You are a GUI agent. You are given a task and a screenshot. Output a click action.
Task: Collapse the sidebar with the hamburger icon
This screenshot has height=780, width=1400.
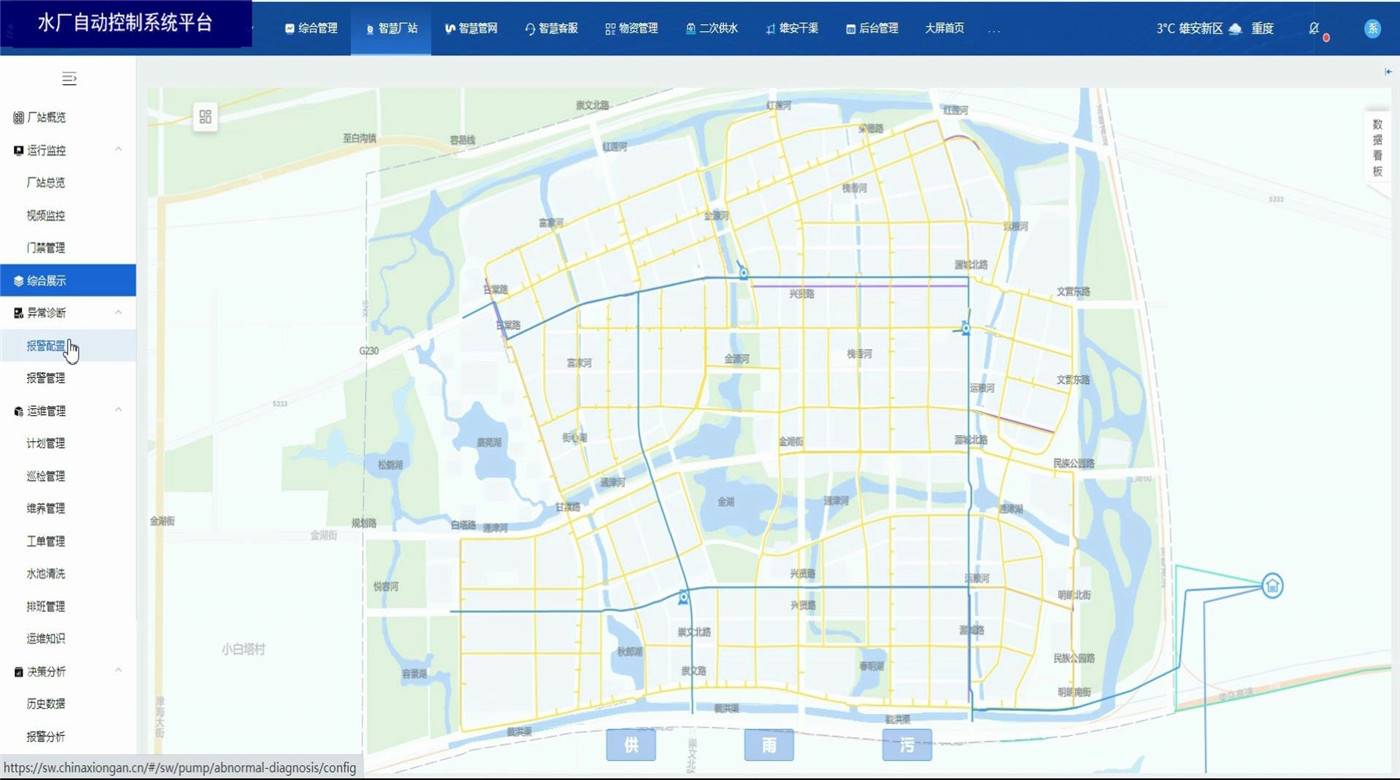(x=69, y=78)
